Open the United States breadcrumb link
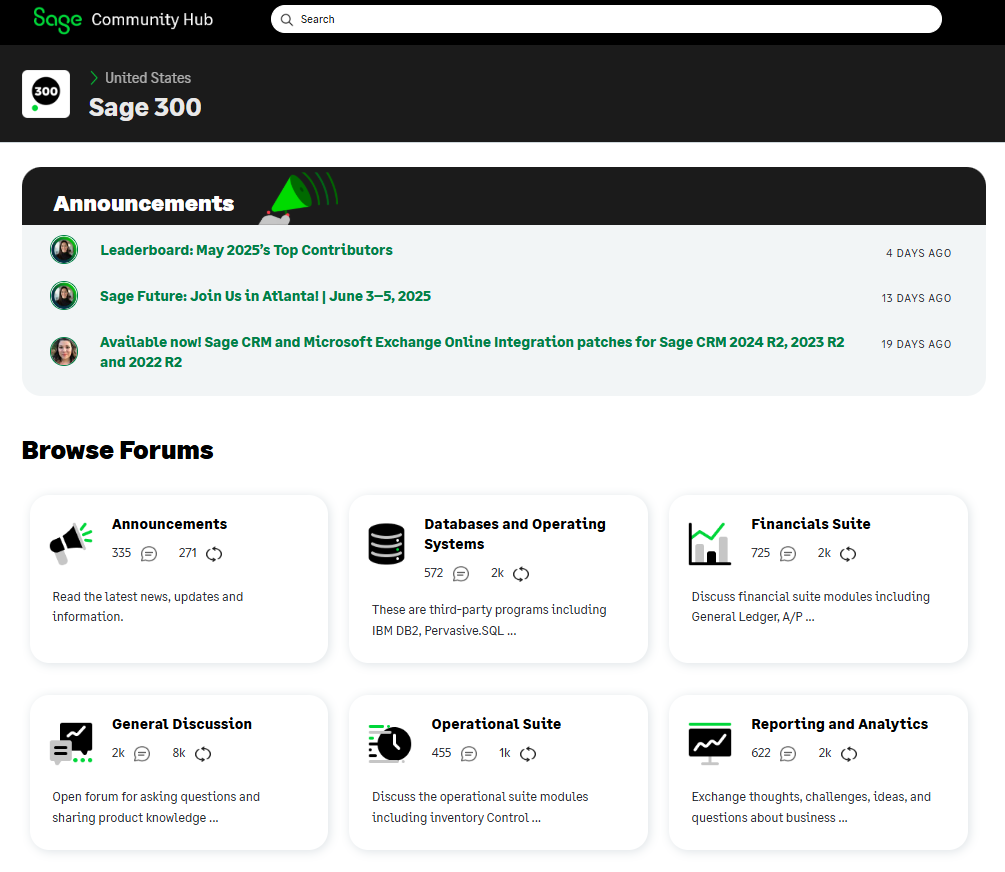 point(148,78)
